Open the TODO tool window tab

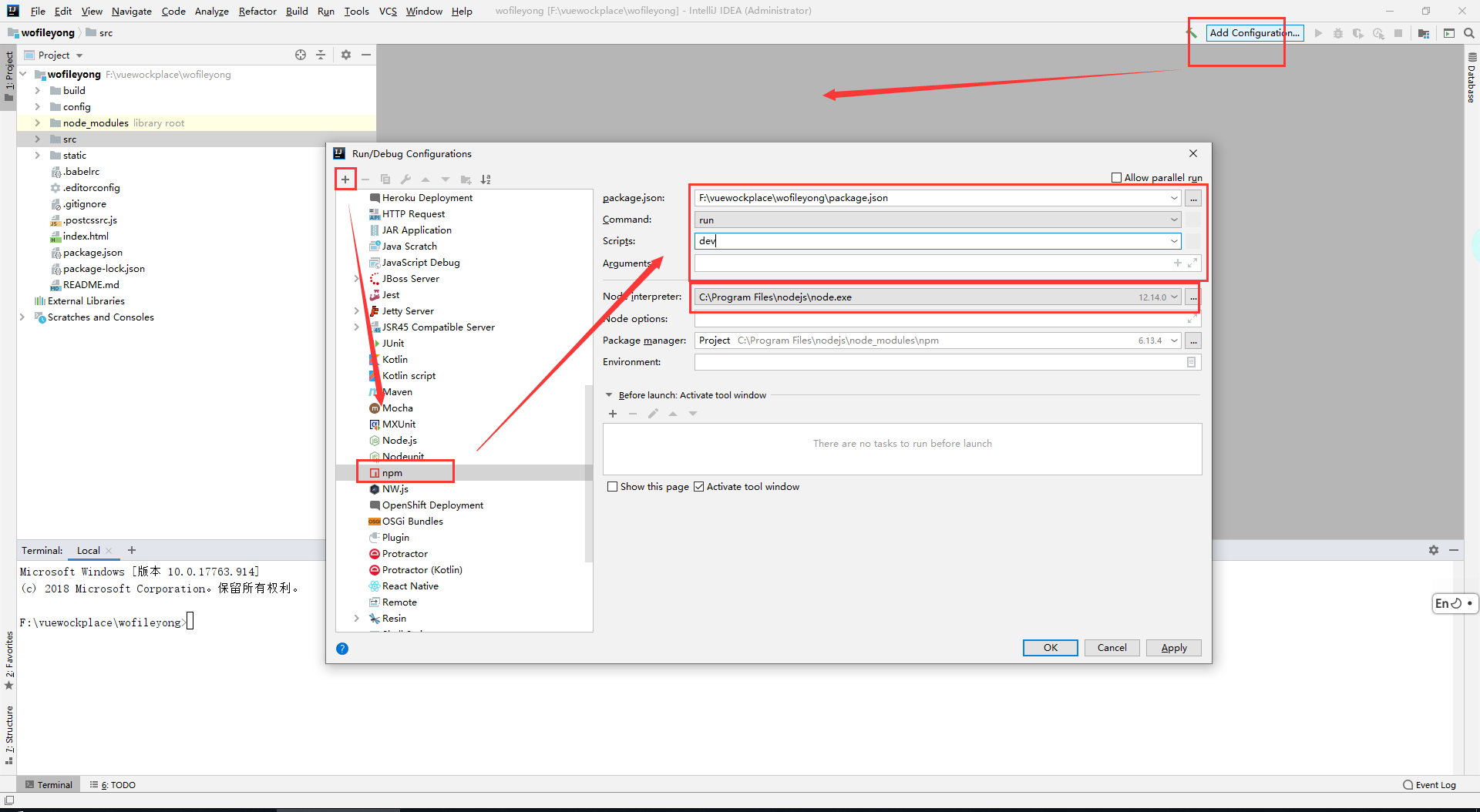113,785
